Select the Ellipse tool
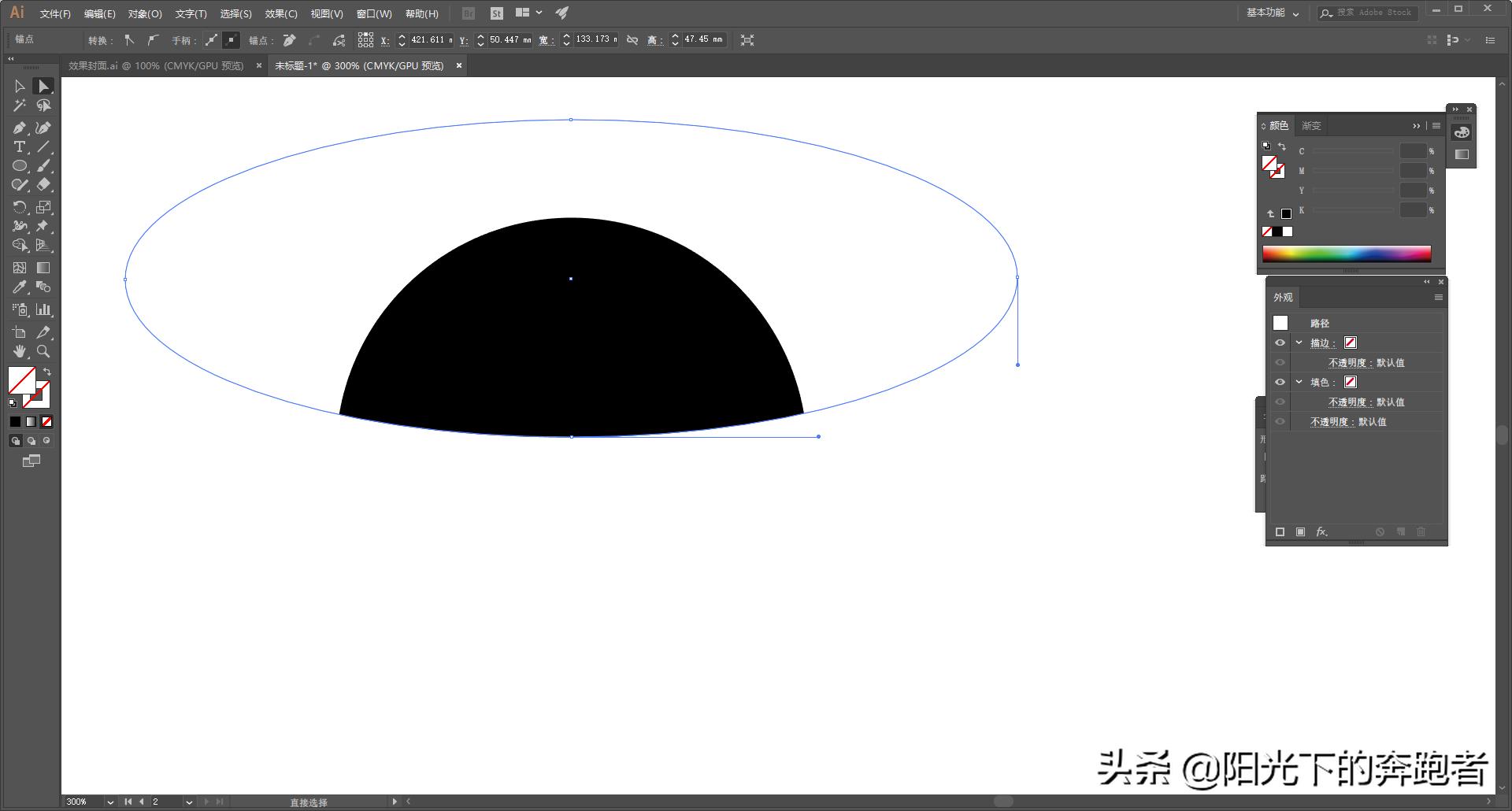This screenshot has height=811, width=1512. tap(20, 166)
